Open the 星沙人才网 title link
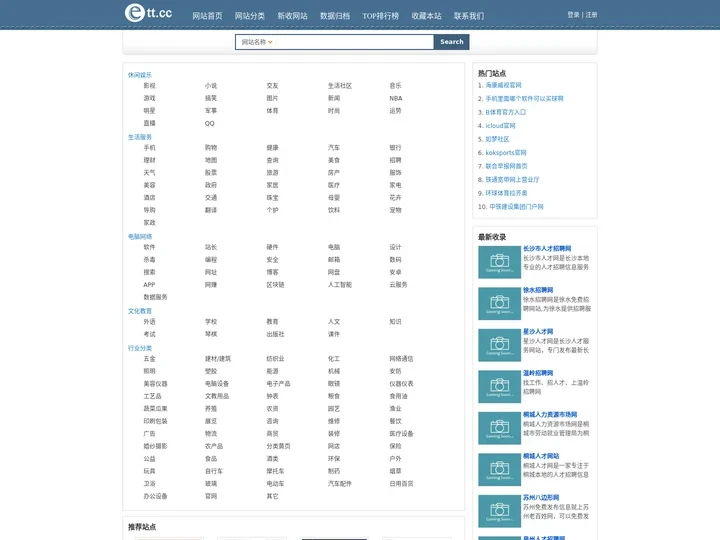 point(538,331)
